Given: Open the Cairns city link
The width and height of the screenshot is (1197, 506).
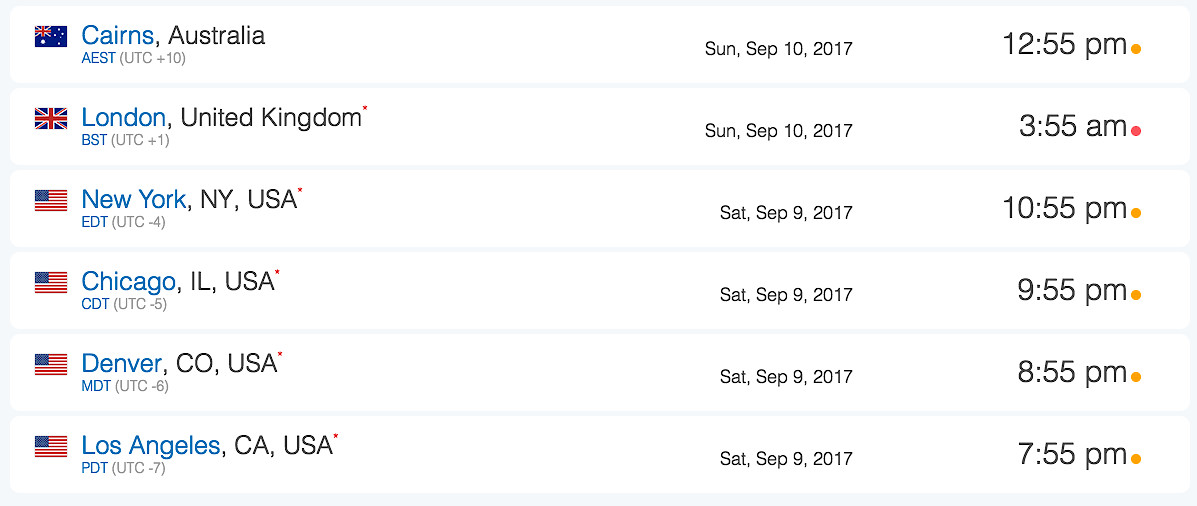Looking at the screenshot, I should [x=118, y=36].
